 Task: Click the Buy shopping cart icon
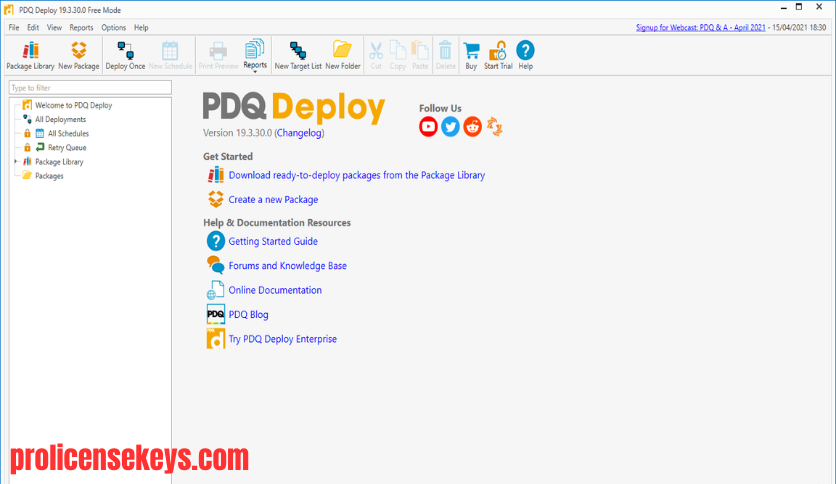tap(471, 51)
